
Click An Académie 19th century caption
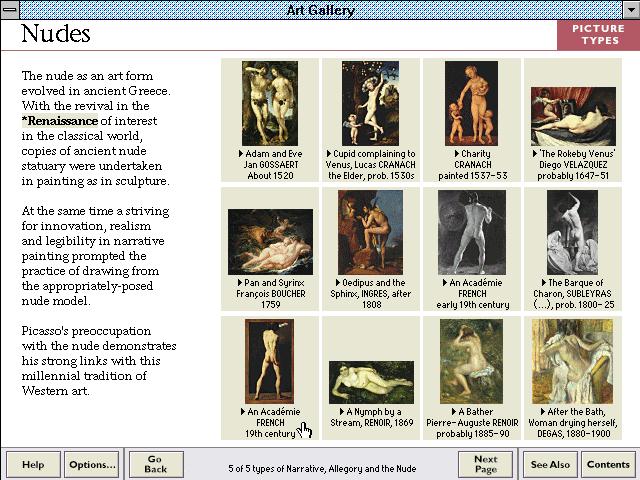[270, 423]
